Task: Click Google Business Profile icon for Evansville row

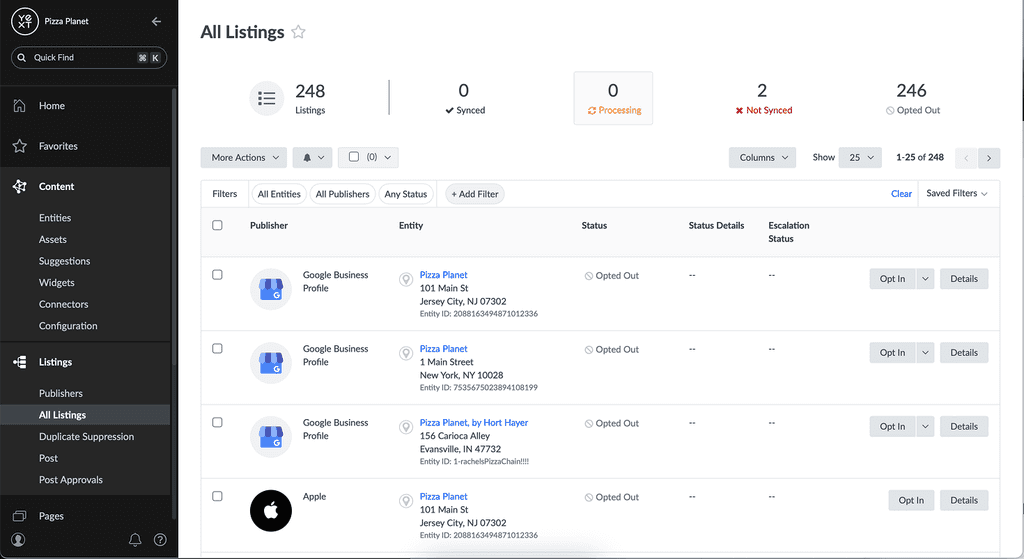Action: (271, 437)
